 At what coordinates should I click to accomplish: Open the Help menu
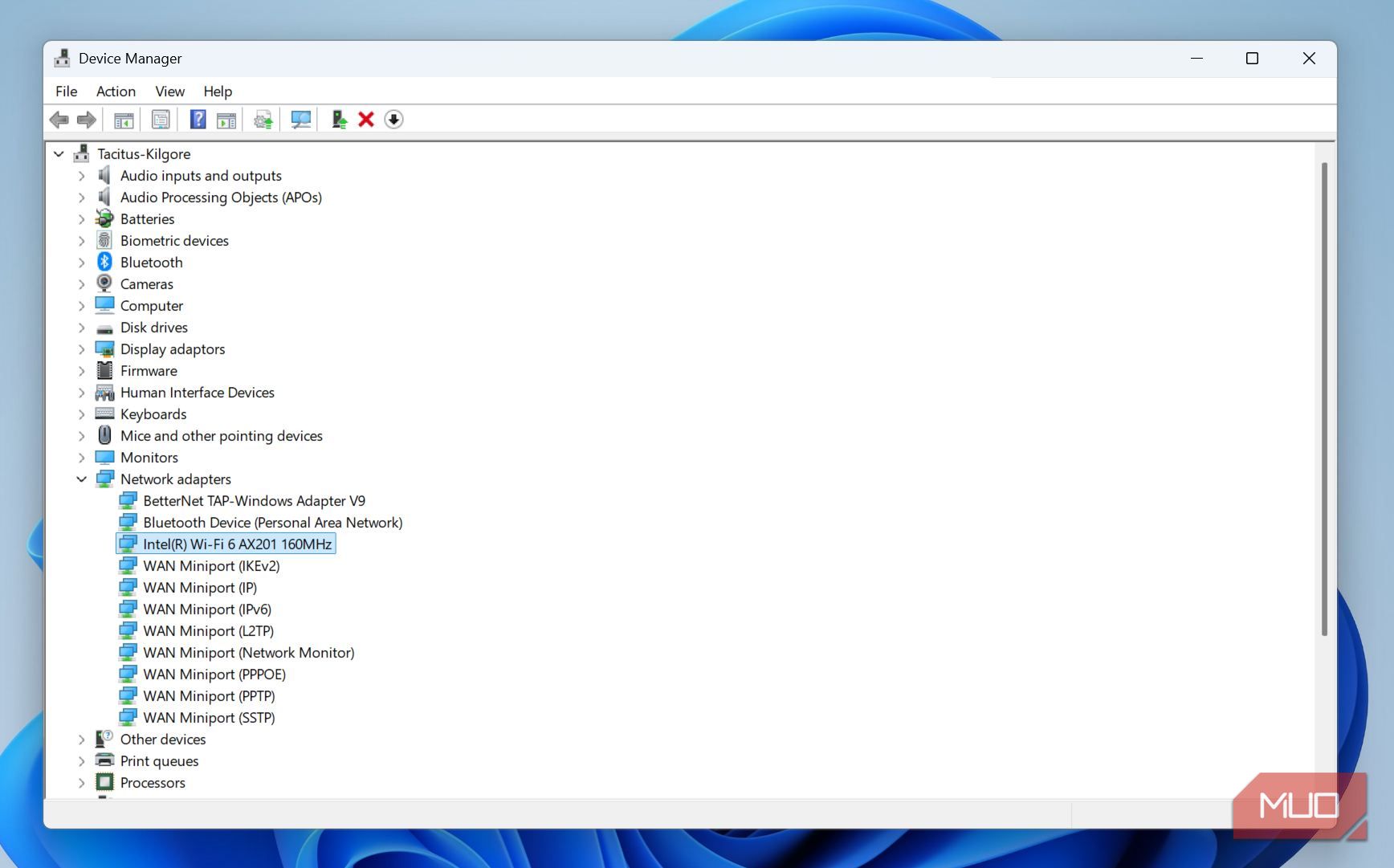(x=218, y=91)
